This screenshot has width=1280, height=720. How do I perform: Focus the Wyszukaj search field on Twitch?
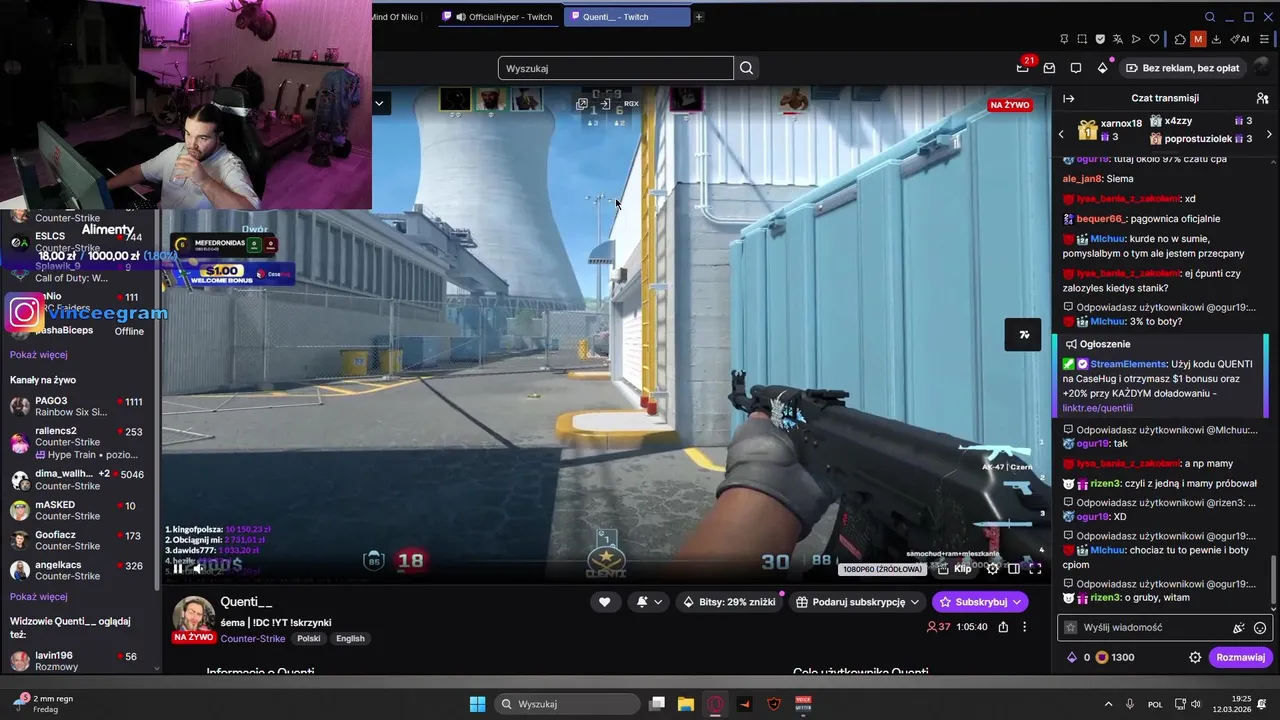[x=616, y=68]
